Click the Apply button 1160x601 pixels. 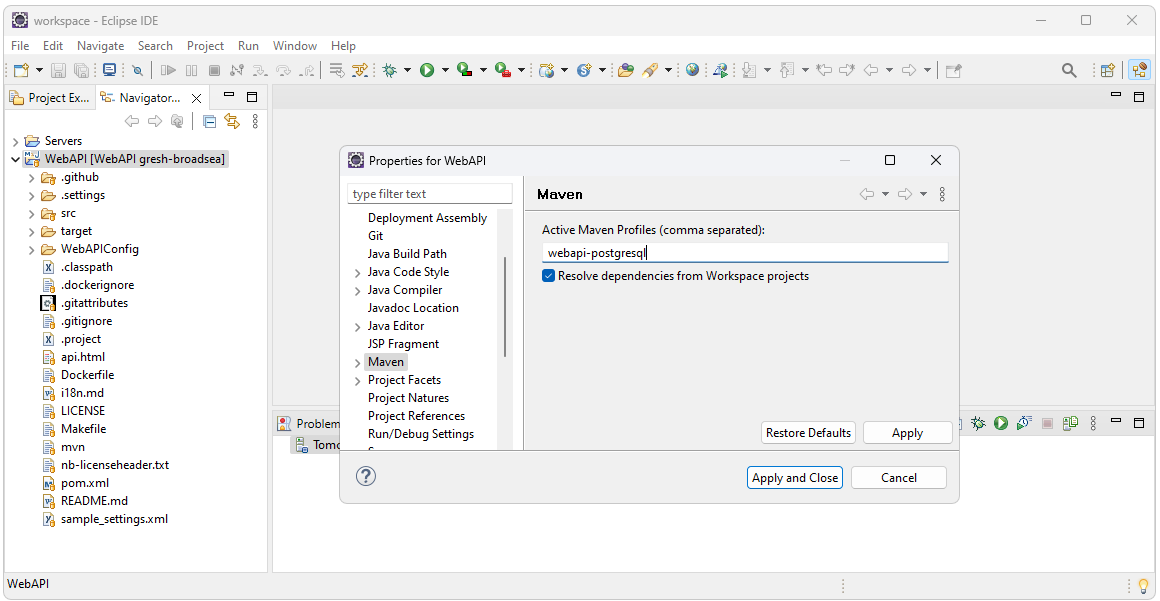point(908,433)
